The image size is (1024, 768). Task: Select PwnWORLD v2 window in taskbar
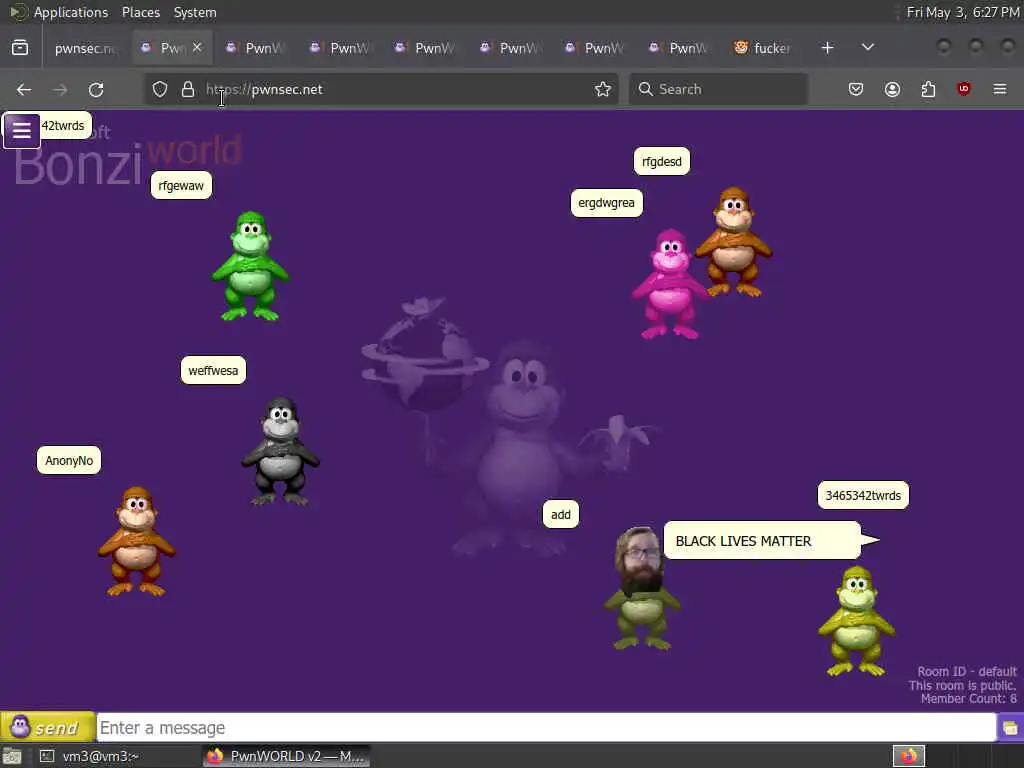[x=286, y=756]
